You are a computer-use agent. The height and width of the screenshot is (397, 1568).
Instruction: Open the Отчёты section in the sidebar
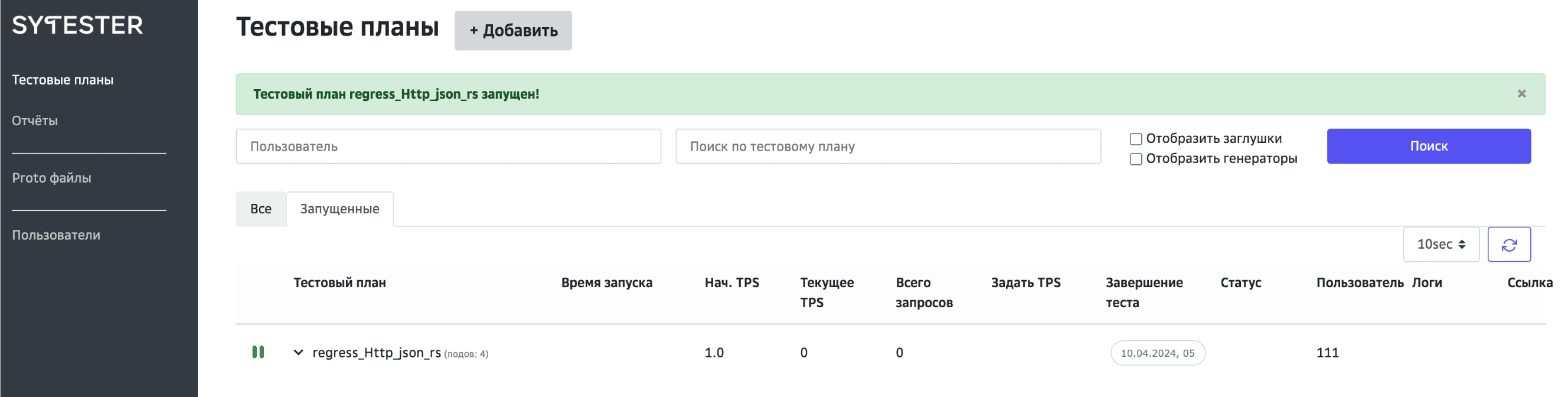(x=35, y=120)
